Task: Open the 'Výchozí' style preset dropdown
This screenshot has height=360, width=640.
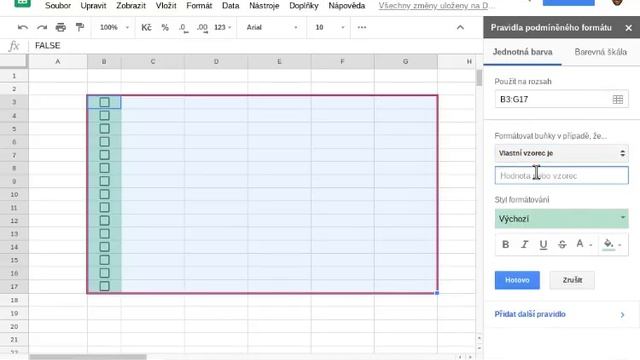Action: coord(561,219)
